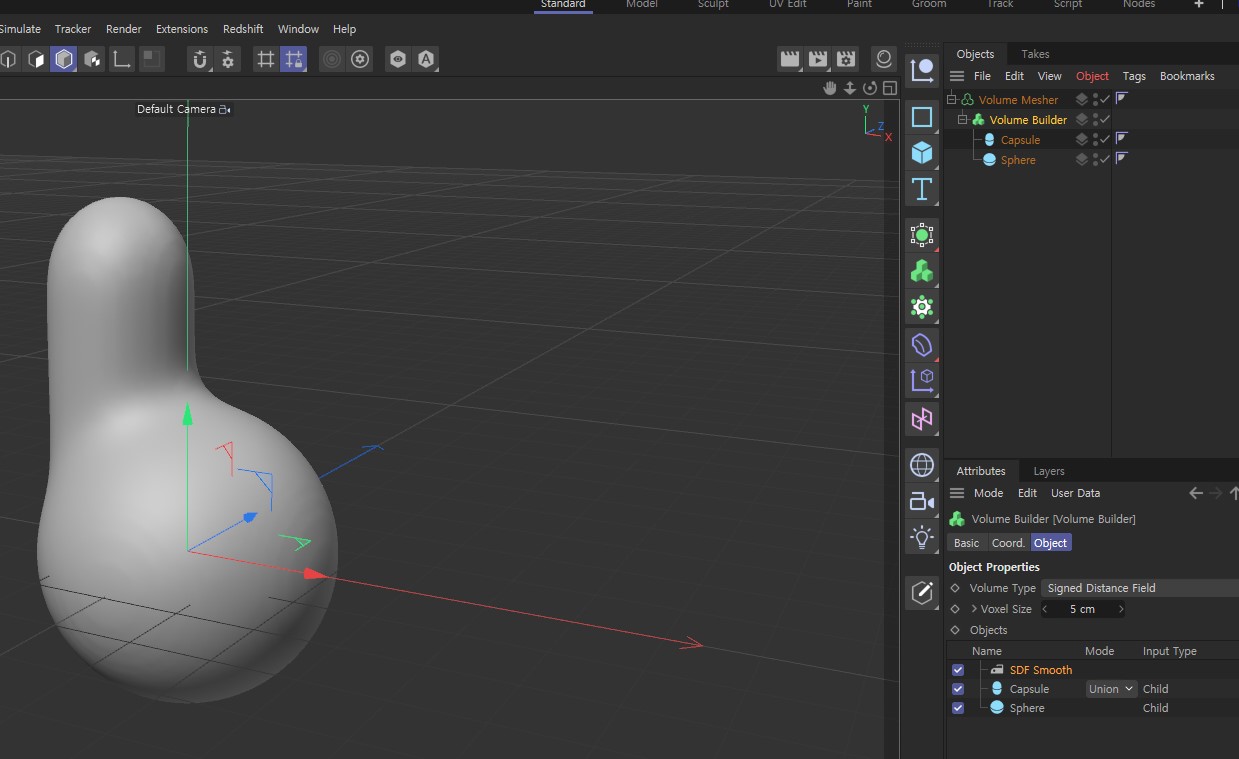This screenshot has height=759, width=1239.
Task: Click the Null object square icon in side palette
Action: coord(922,117)
